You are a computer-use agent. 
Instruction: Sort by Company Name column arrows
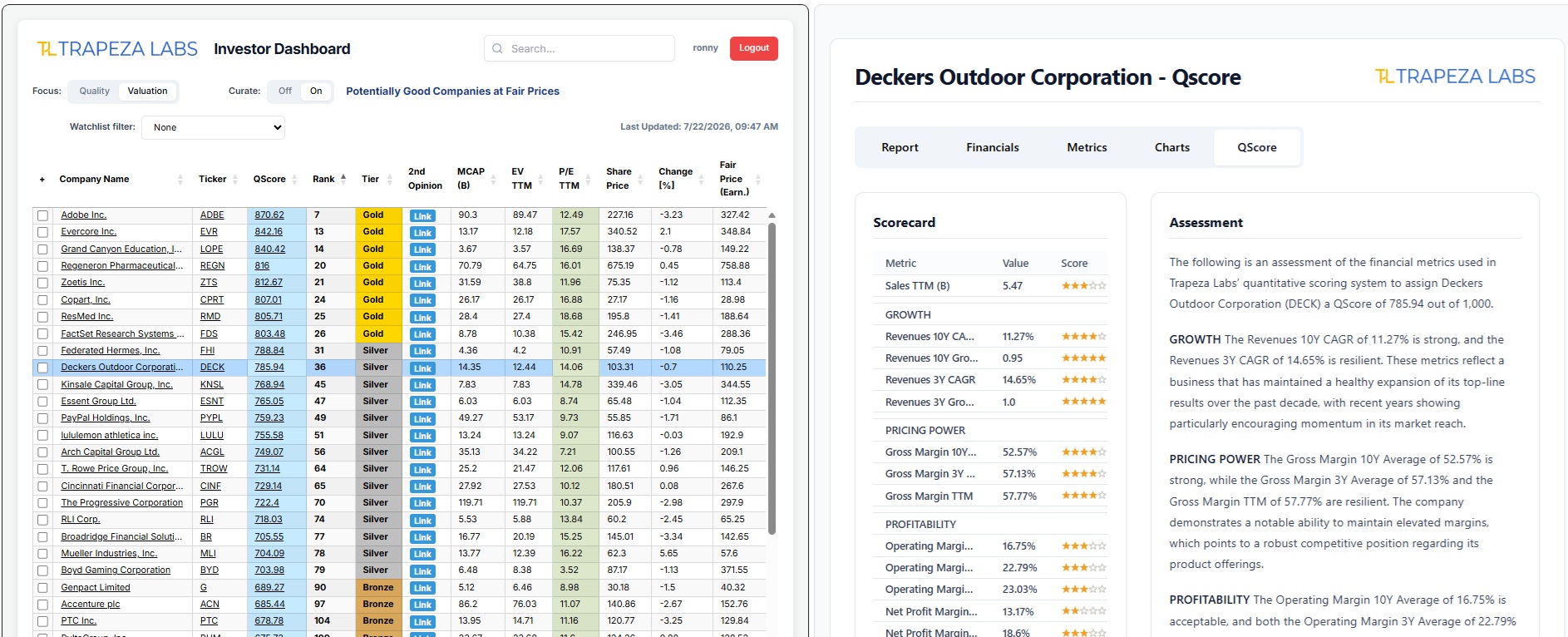pos(180,180)
